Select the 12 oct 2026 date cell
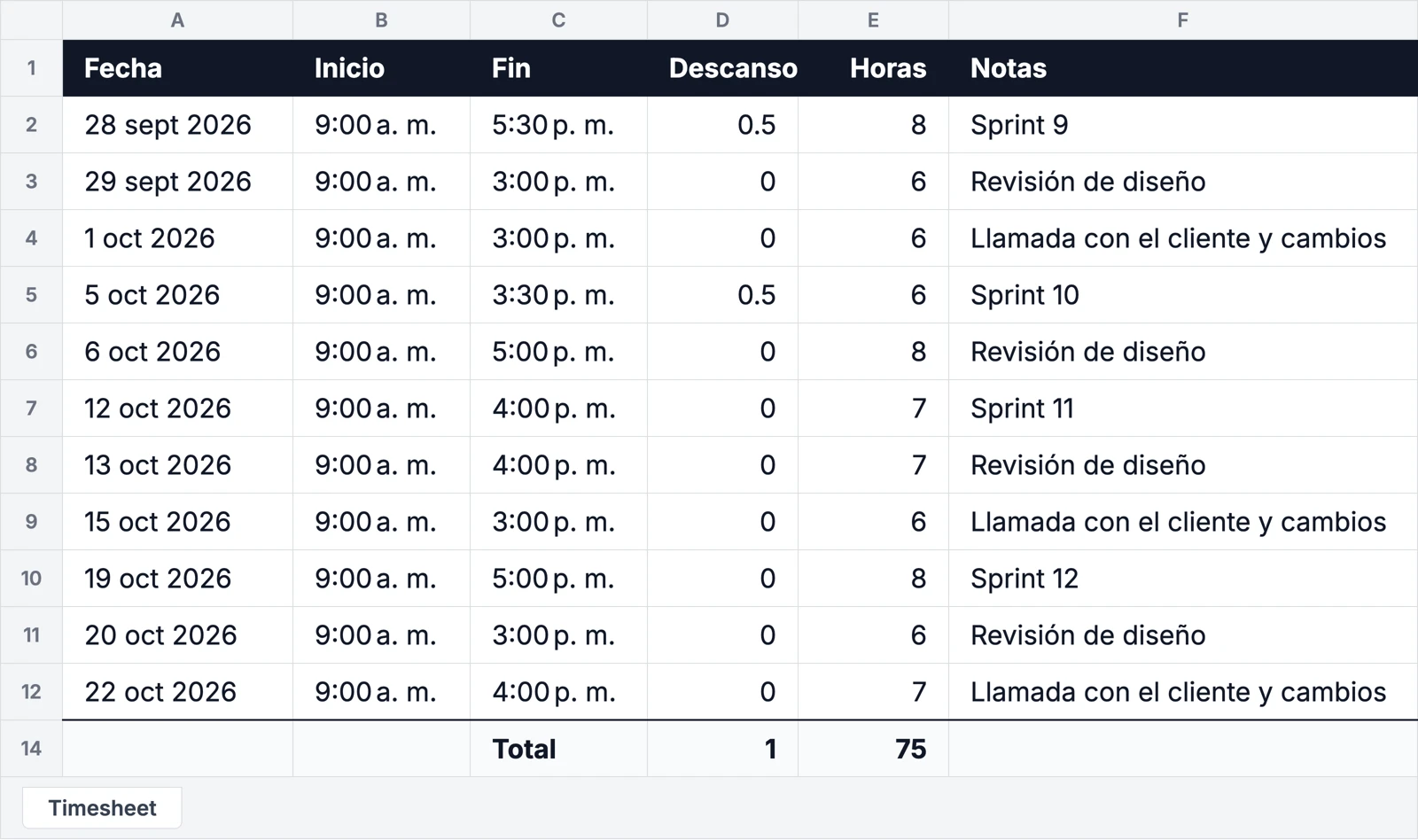The image size is (1418, 840). pyautogui.click(x=177, y=408)
